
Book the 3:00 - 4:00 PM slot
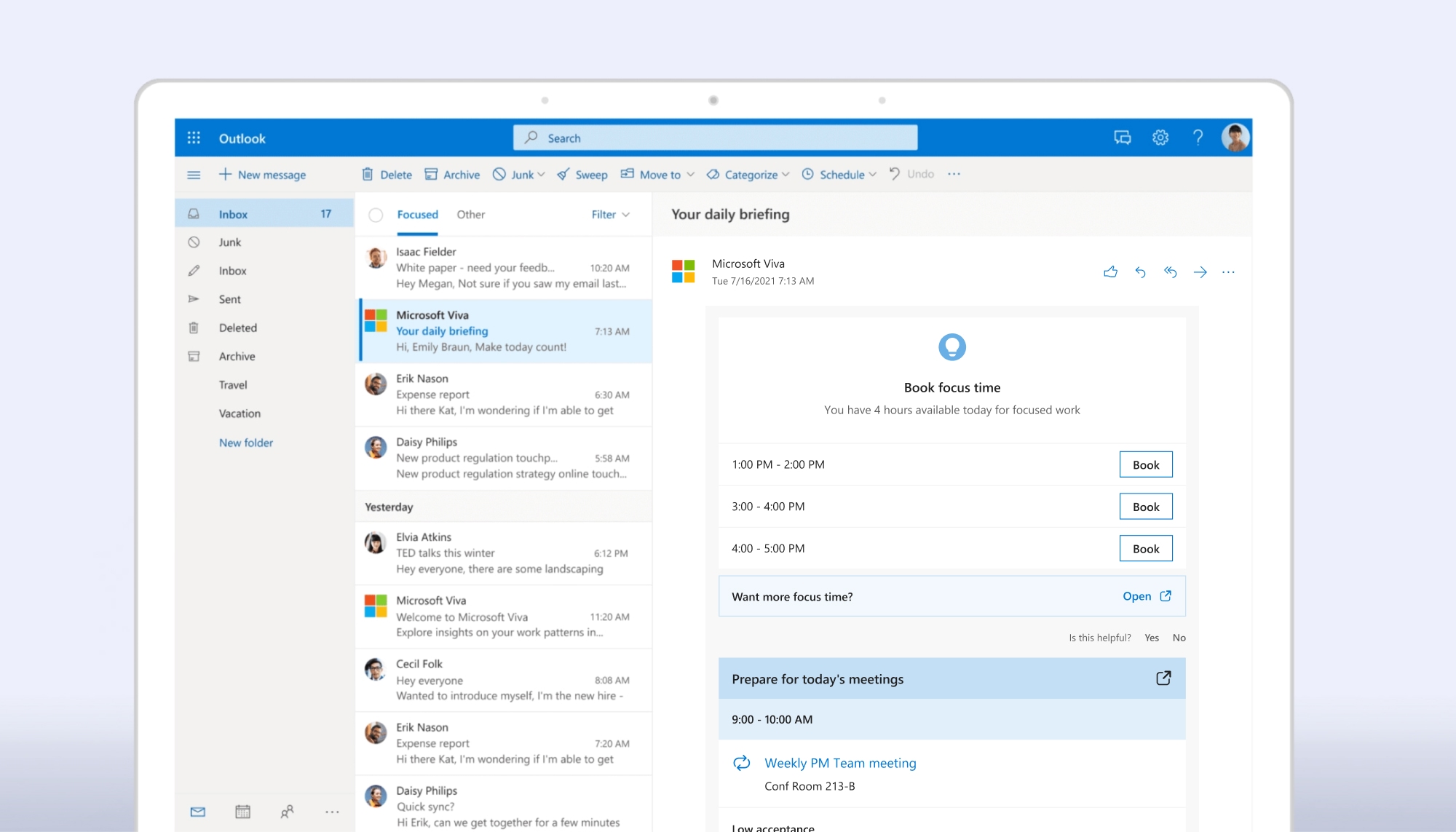click(1145, 507)
